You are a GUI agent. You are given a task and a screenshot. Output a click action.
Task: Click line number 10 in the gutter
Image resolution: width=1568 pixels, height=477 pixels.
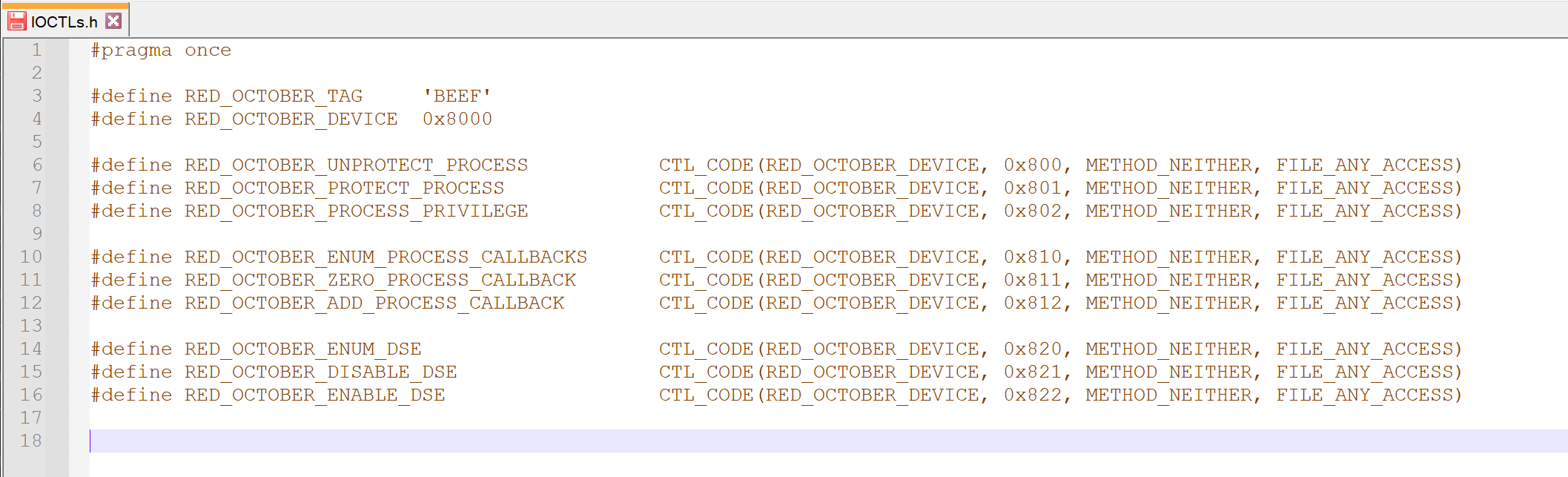pyautogui.click(x=30, y=257)
